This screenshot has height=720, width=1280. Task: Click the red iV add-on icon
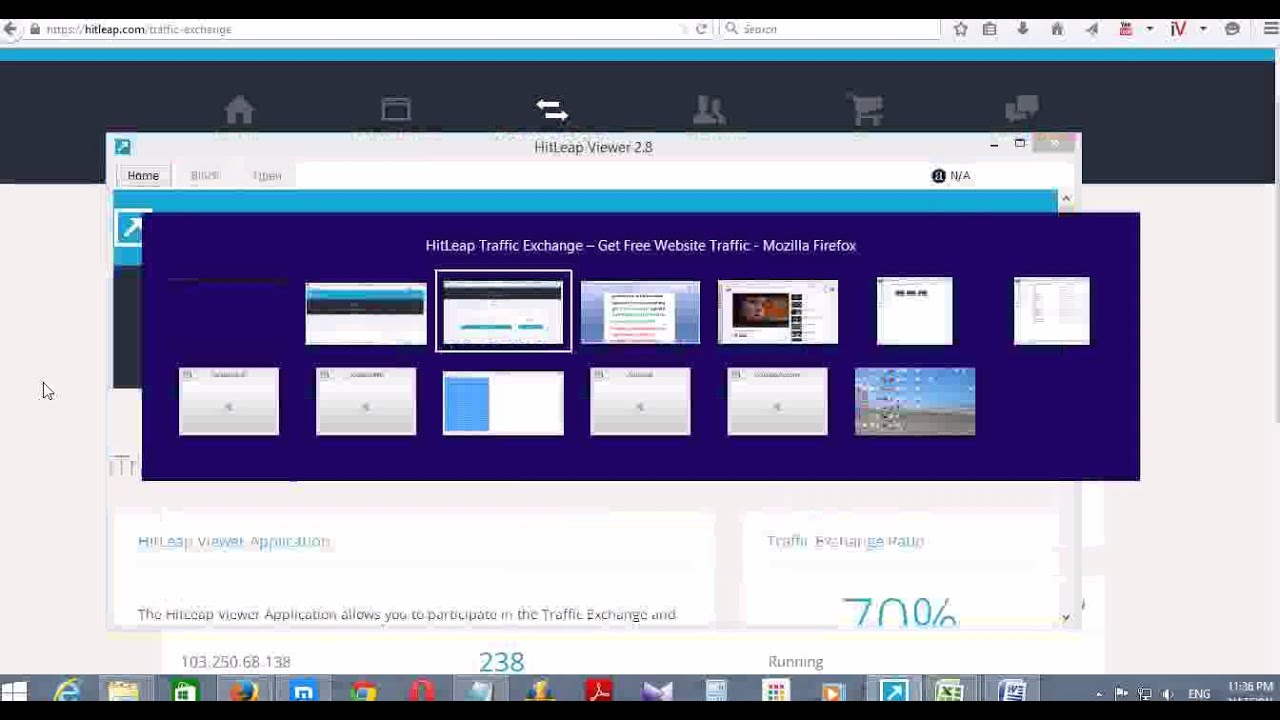pyautogui.click(x=1178, y=29)
